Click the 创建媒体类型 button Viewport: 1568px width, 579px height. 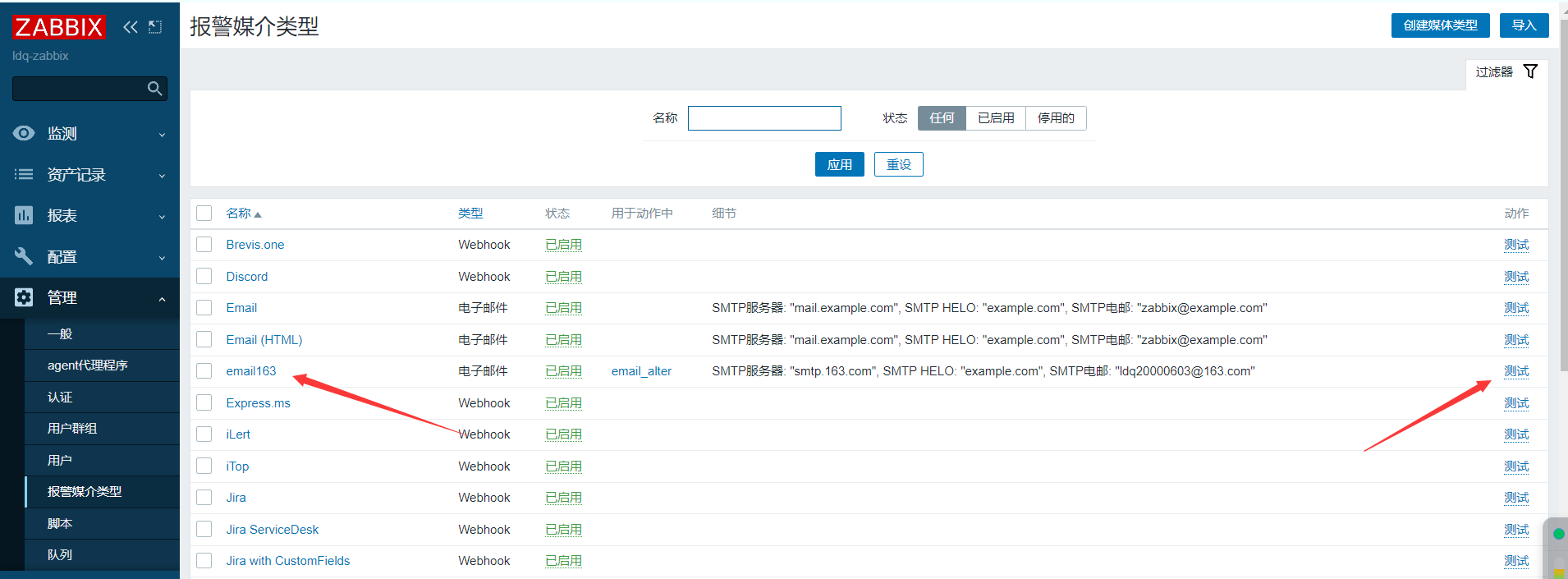[1440, 25]
